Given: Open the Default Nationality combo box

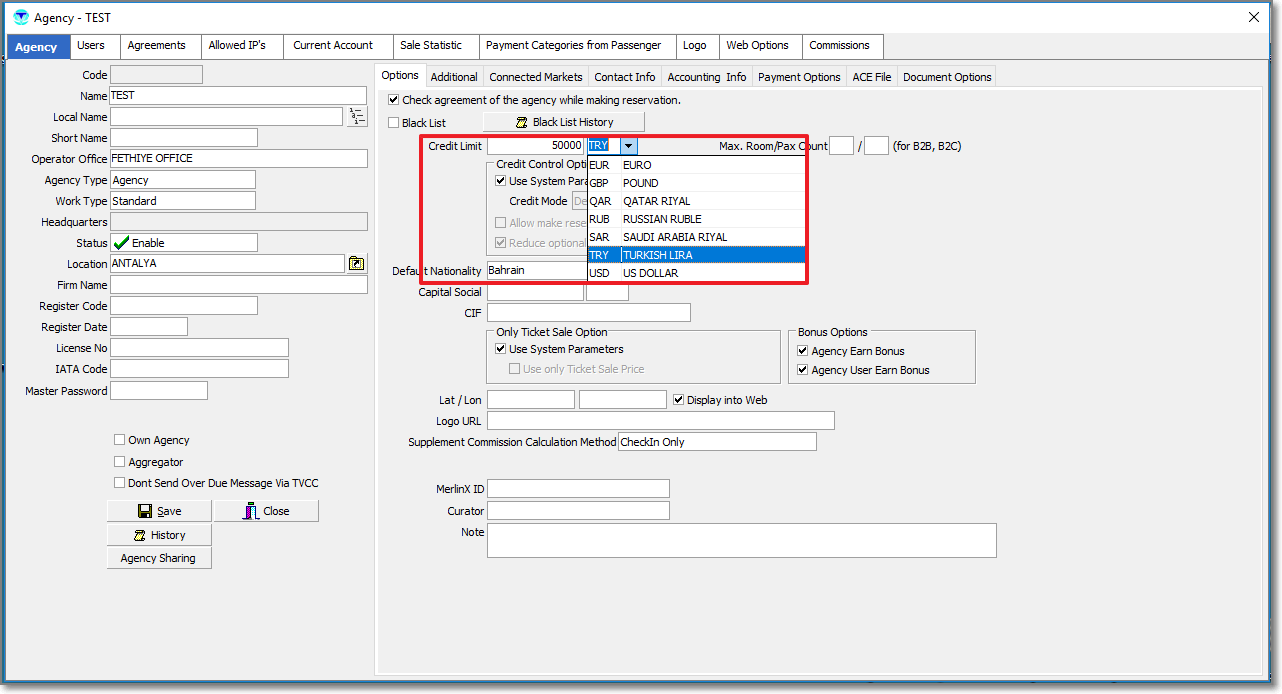Looking at the screenshot, I should (x=537, y=270).
